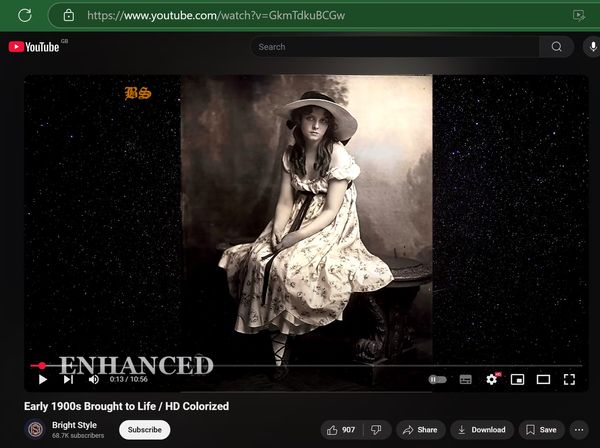Image resolution: width=600 pixels, height=448 pixels.
Task: Toggle the autoplay switch
Action: [437, 380]
